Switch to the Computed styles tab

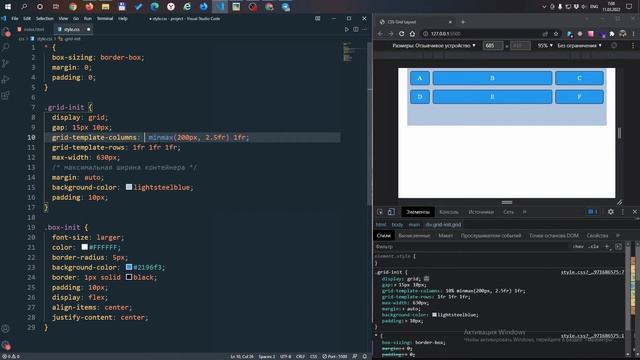click(414, 236)
